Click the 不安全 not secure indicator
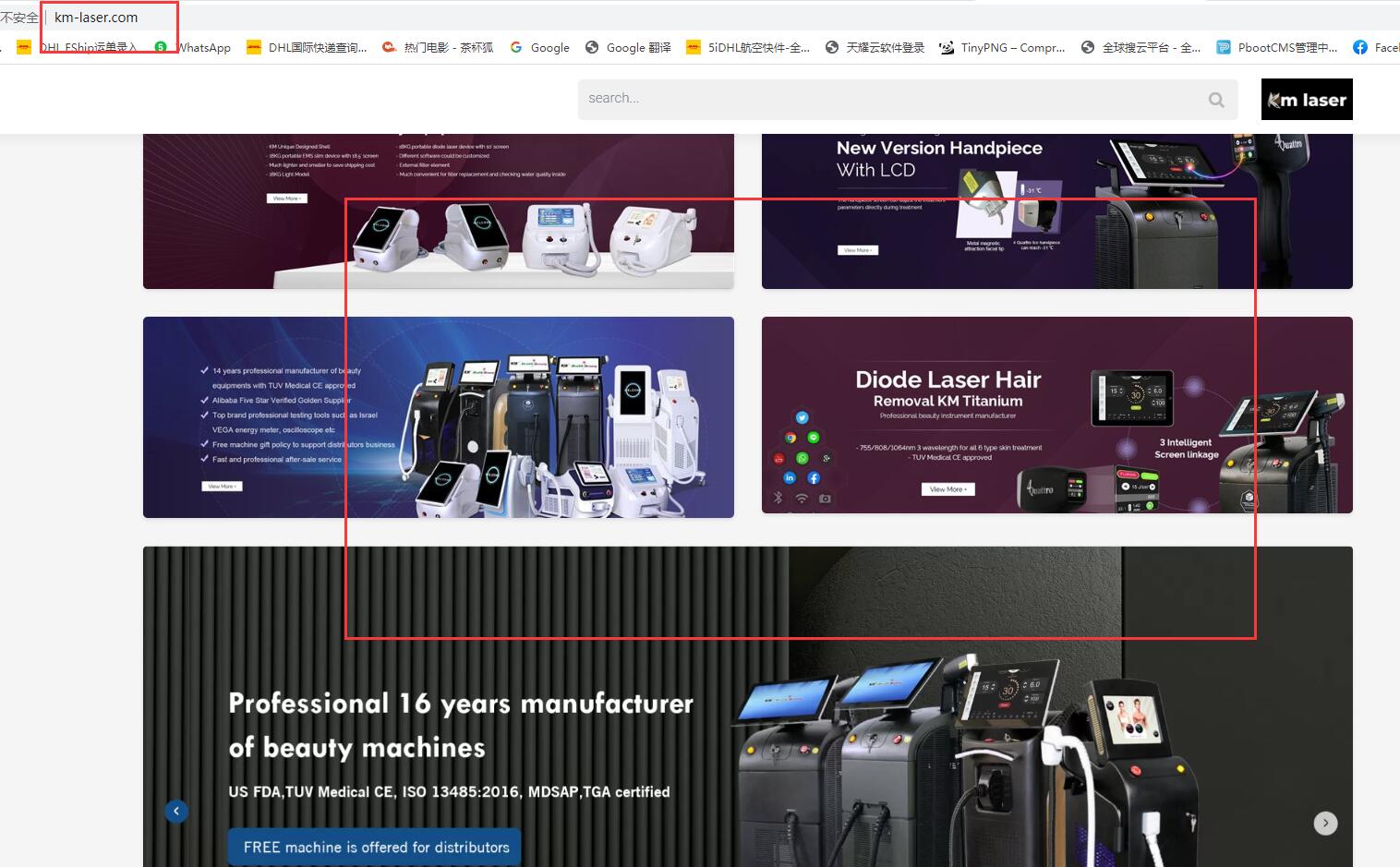 [18, 18]
